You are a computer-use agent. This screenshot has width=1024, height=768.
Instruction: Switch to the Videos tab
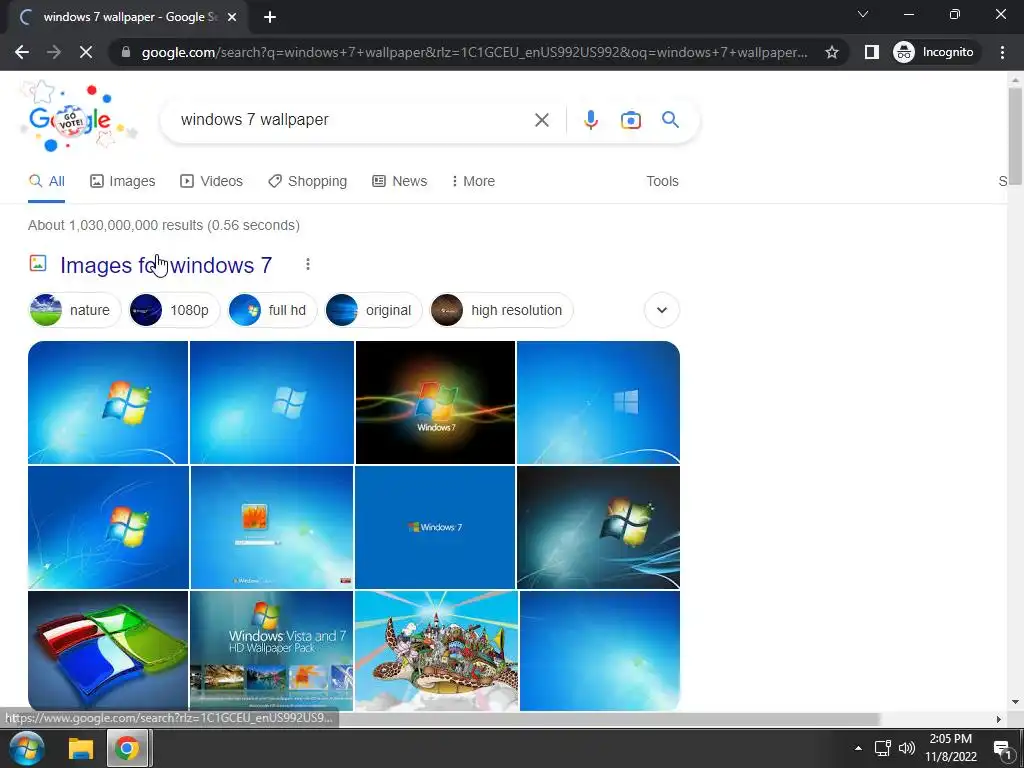click(x=211, y=181)
